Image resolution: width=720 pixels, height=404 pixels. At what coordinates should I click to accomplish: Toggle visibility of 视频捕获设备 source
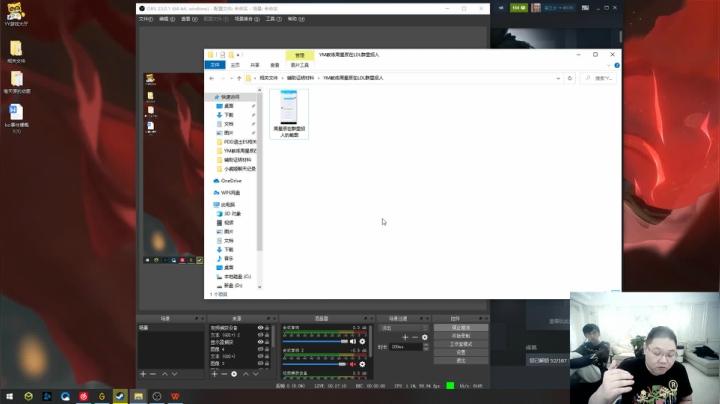tap(260, 328)
